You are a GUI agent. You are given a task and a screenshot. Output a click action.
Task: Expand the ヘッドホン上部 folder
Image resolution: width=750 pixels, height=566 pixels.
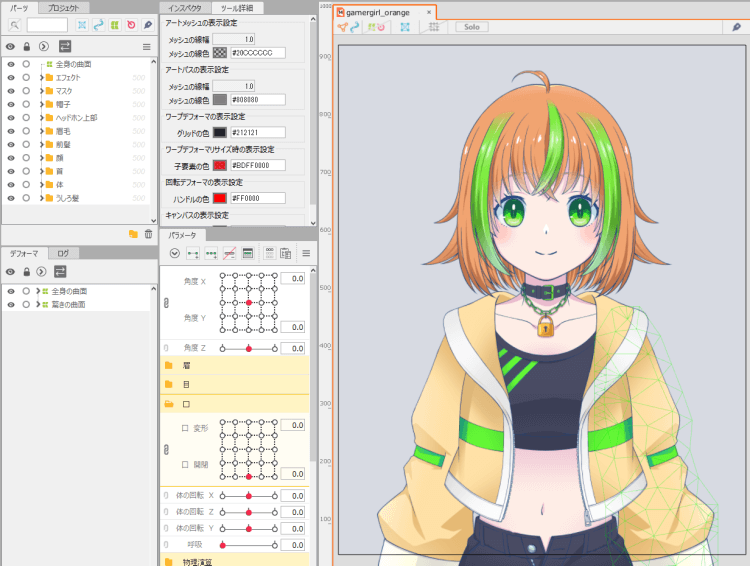point(42,118)
